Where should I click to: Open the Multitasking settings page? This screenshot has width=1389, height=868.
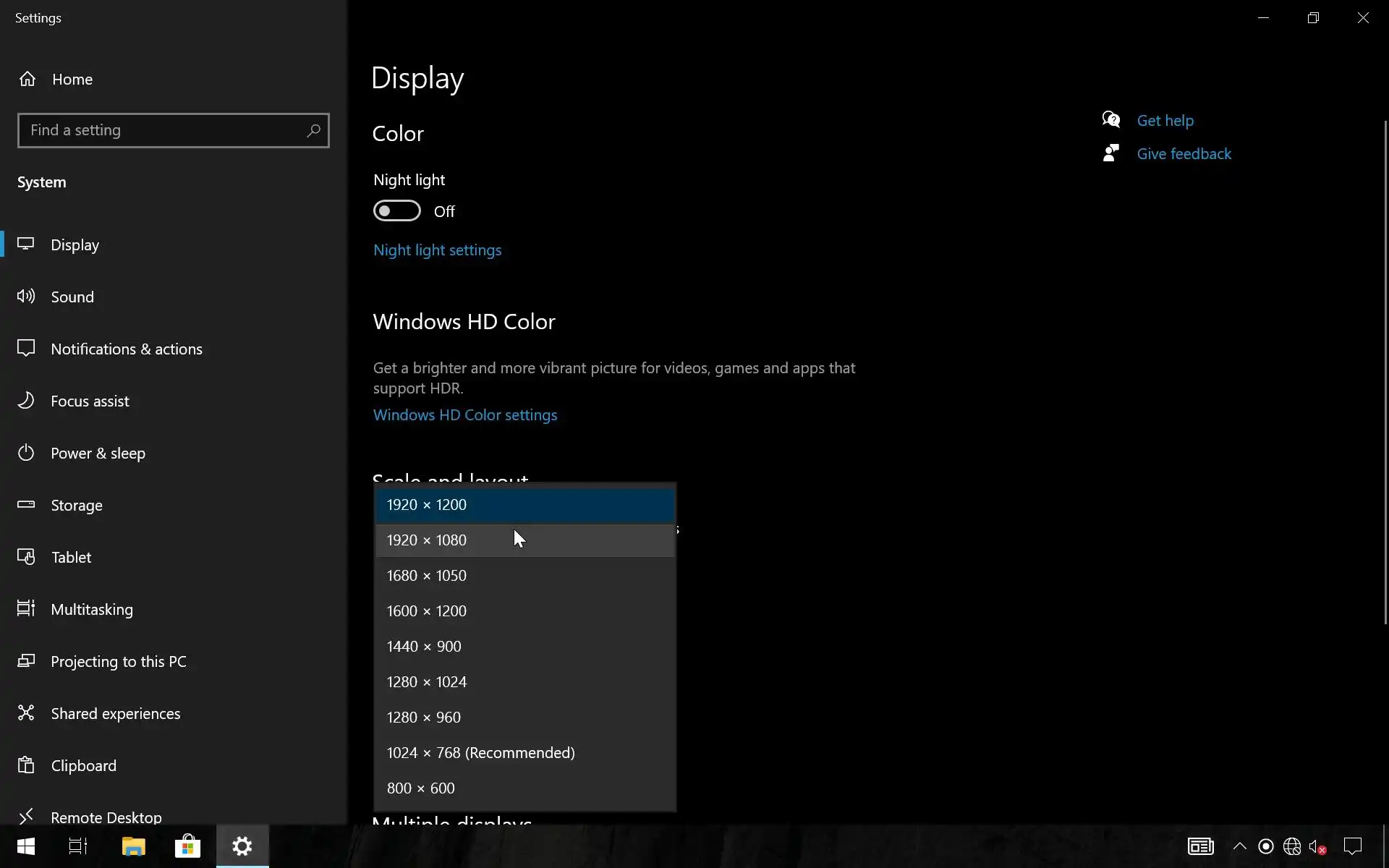tap(92, 609)
